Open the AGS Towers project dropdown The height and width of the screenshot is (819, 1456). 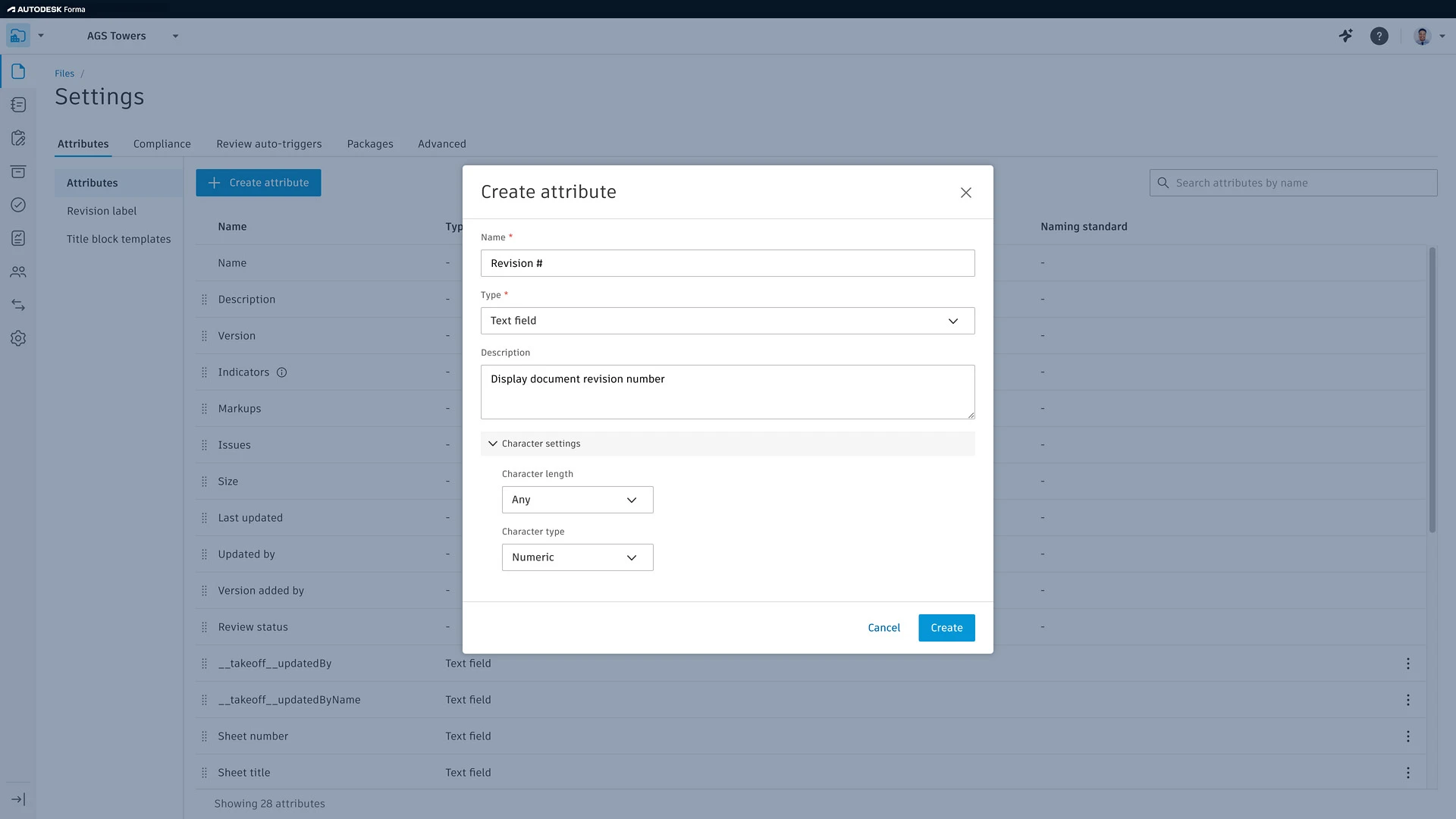point(132,36)
